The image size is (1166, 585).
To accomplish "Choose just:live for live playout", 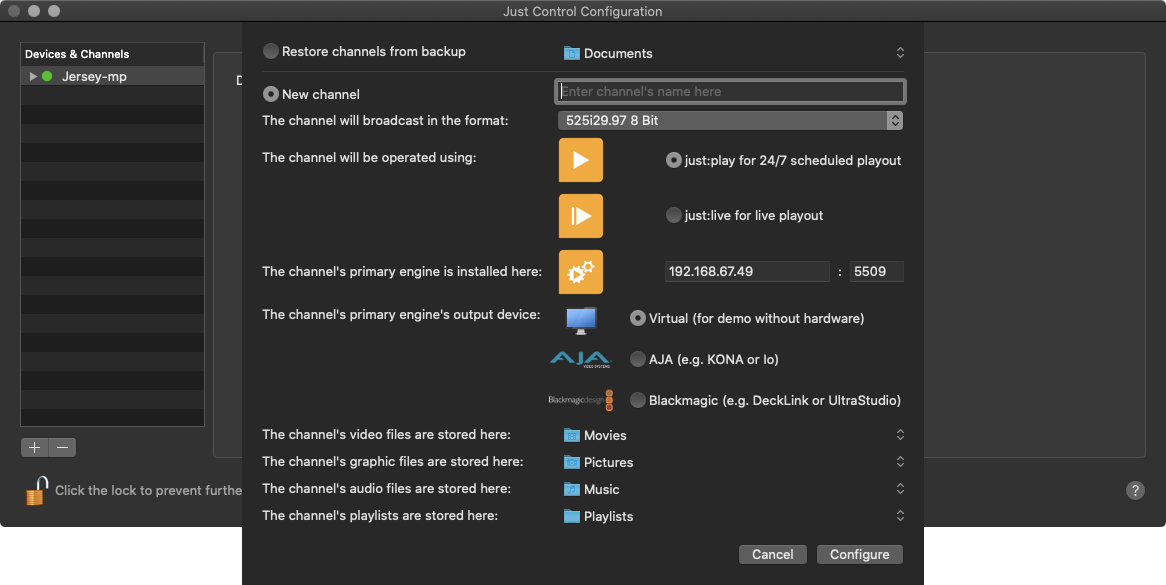I will point(673,215).
